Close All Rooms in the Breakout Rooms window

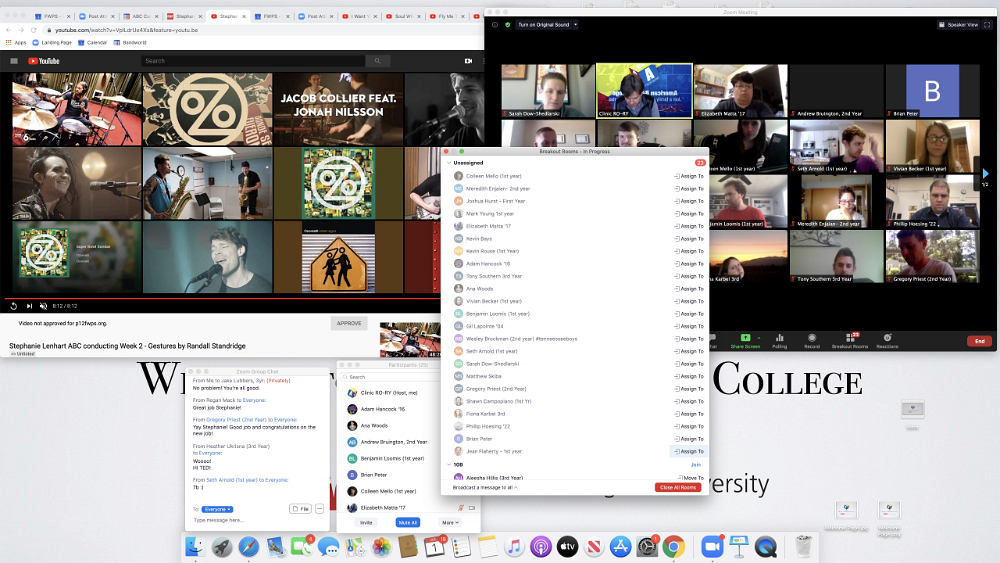point(678,487)
